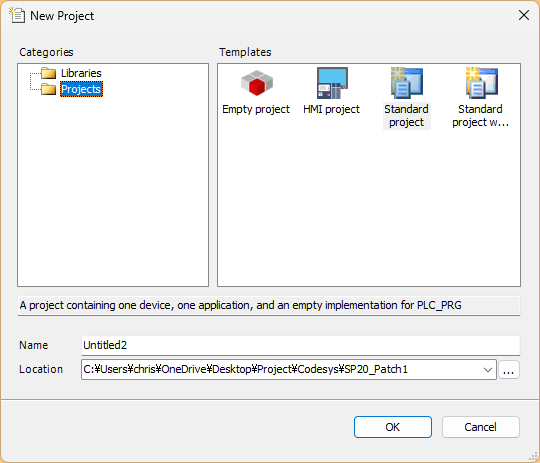
Task: Select the Libraries category label
Action: coord(81,73)
